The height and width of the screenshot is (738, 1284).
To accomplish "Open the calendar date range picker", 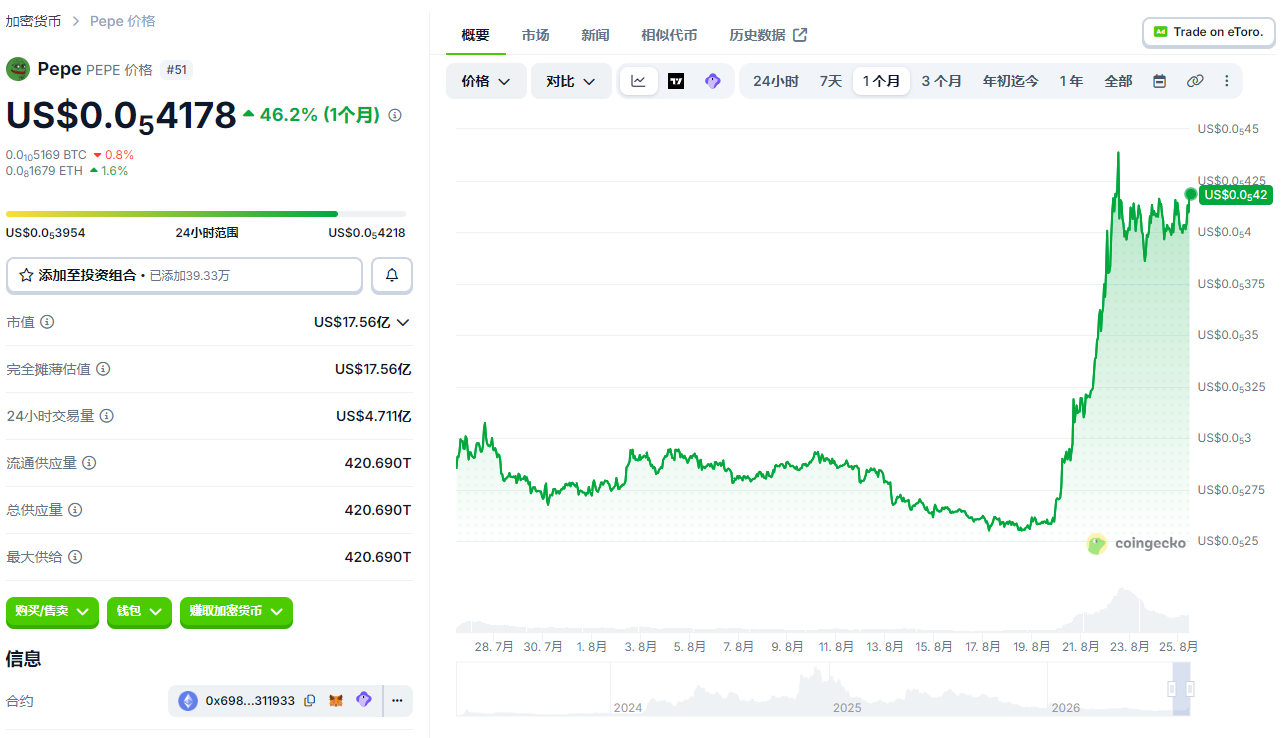I will 1160,81.
